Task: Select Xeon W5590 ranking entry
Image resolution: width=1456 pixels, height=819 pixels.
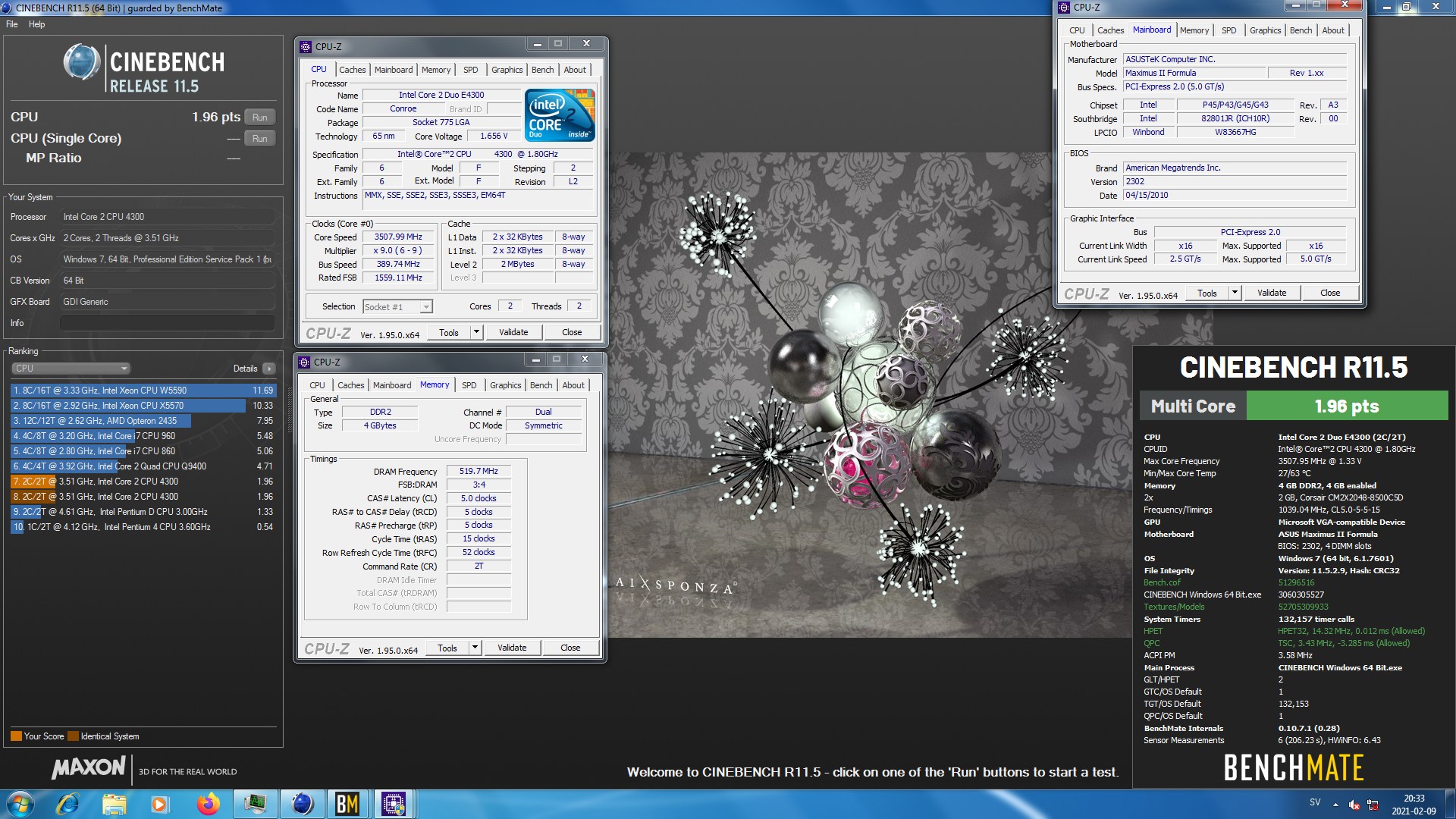Action: click(x=143, y=391)
